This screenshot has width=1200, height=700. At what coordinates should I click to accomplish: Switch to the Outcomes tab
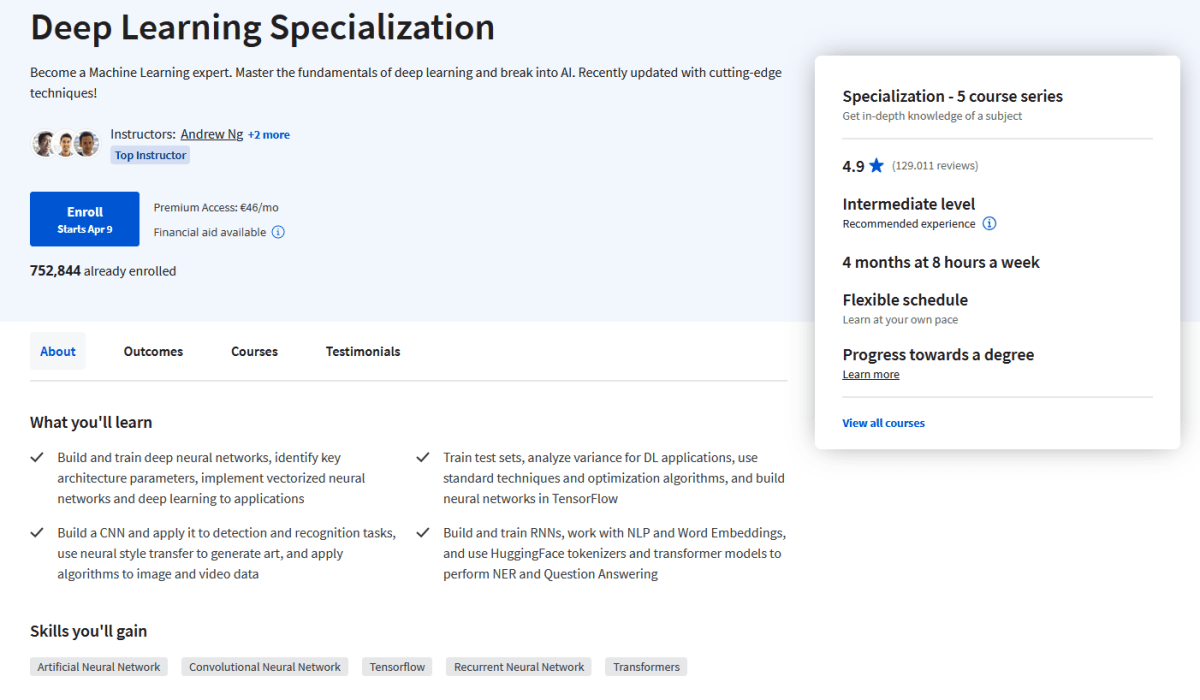point(153,351)
